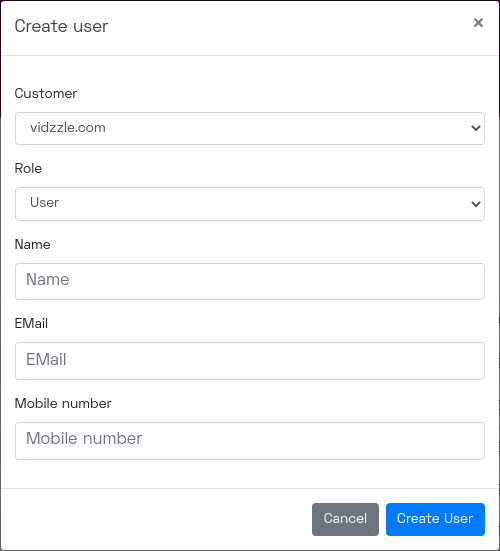Click the Customer field label

pos(46,93)
